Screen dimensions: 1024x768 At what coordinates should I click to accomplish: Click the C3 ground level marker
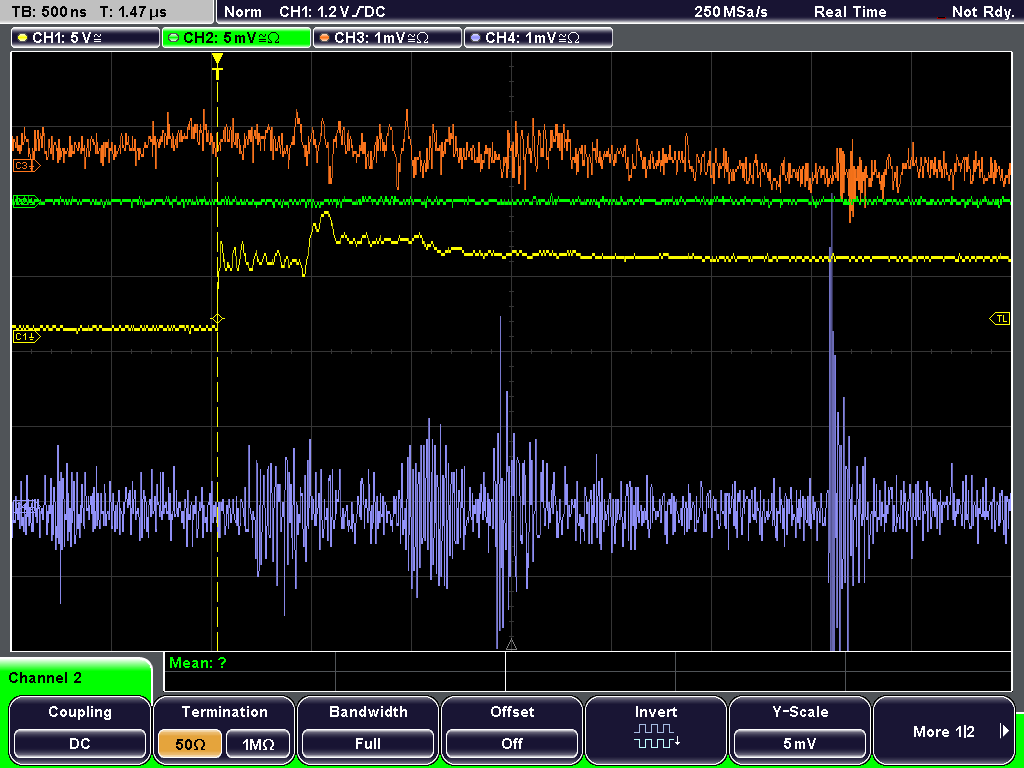click(x=27, y=166)
